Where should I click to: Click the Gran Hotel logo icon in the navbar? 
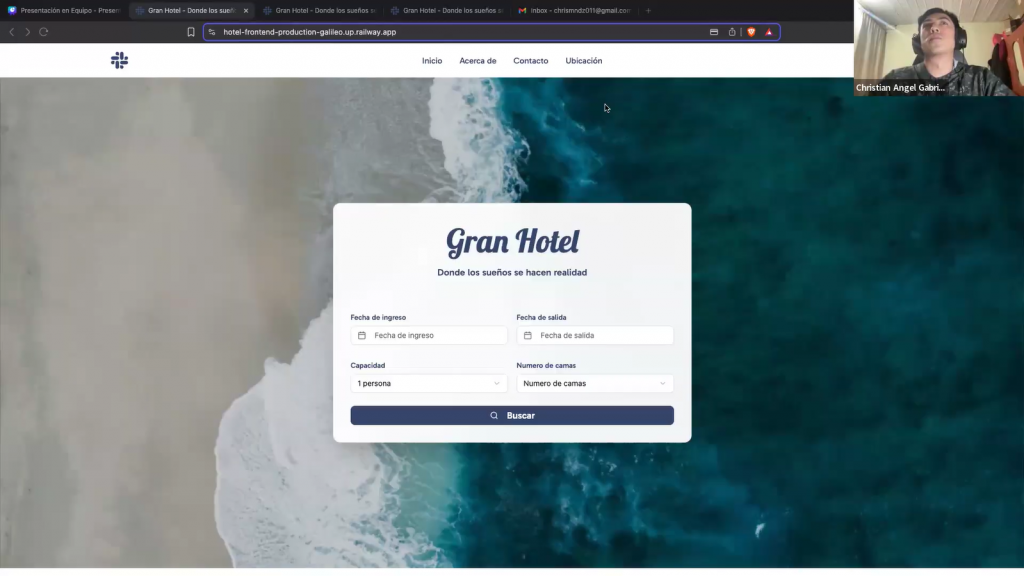pyautogui.click(x=119, y=61)
